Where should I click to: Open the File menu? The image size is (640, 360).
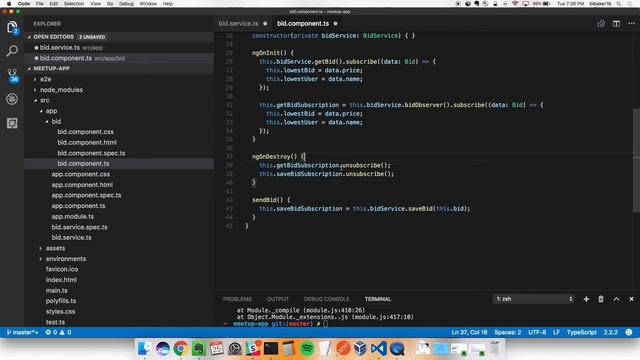point(40,4)
